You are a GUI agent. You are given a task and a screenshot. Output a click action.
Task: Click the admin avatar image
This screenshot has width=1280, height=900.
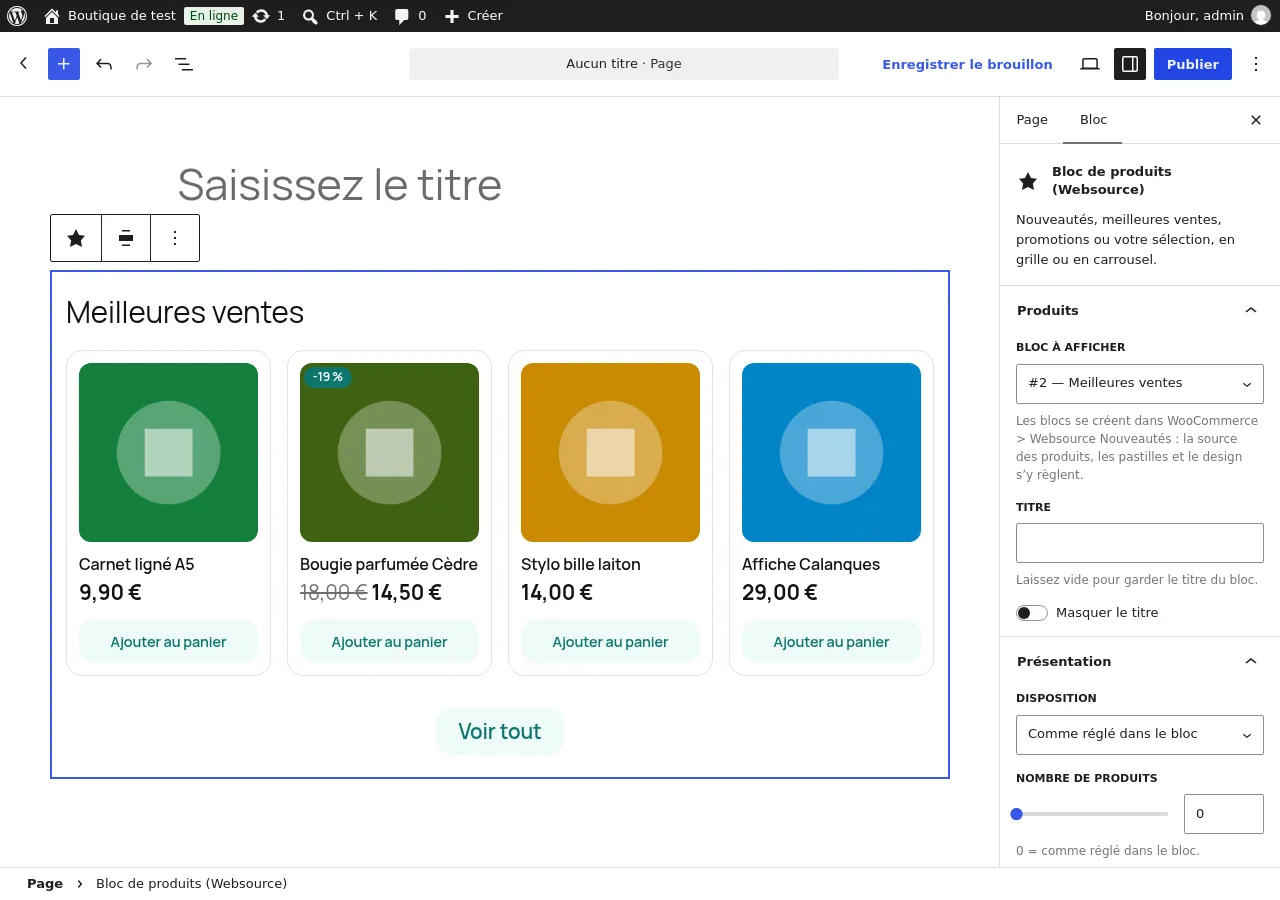pyautogui.click(x=1261, y=16)
